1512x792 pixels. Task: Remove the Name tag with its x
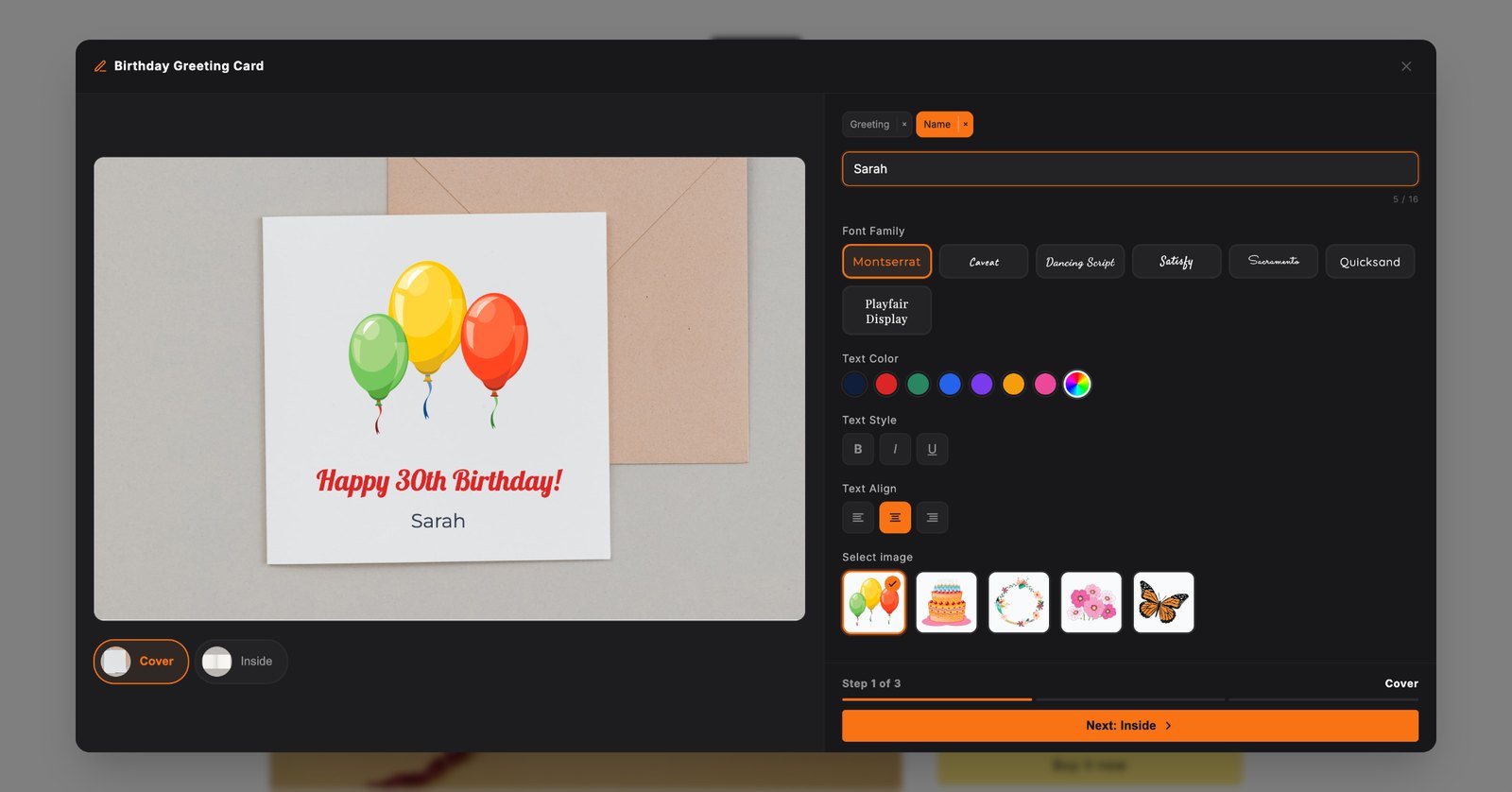pyautogui.click(x=965, y=125)
